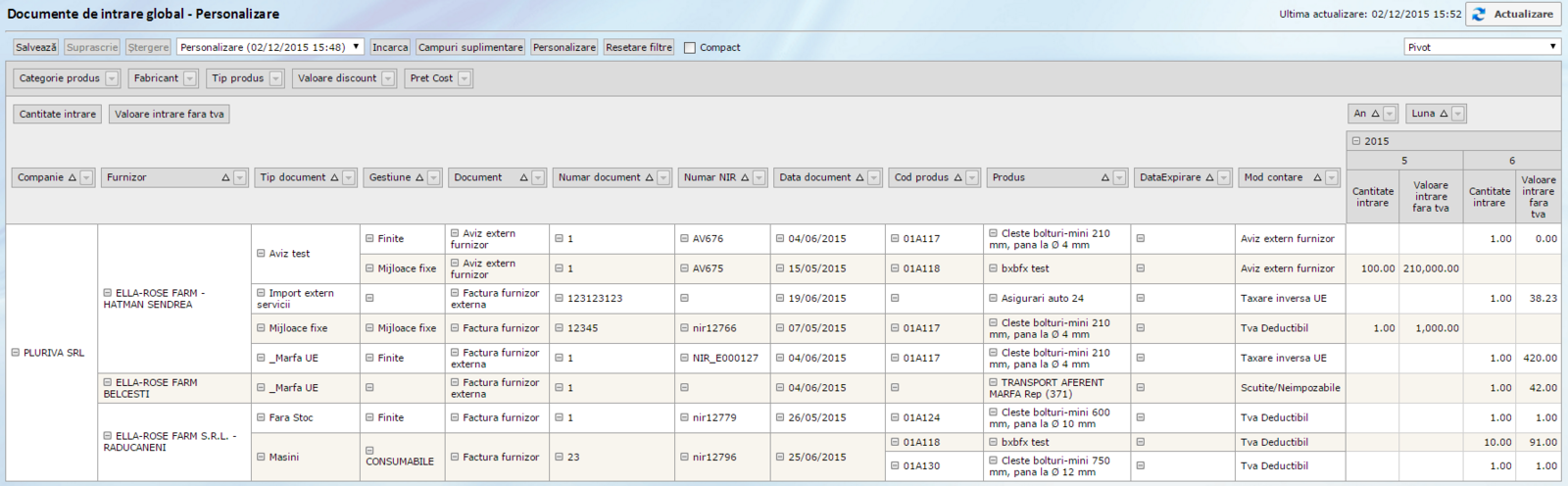Click Resetare filtre button
Viewport: 1568px width, 486px height.
tap(639, 47)
